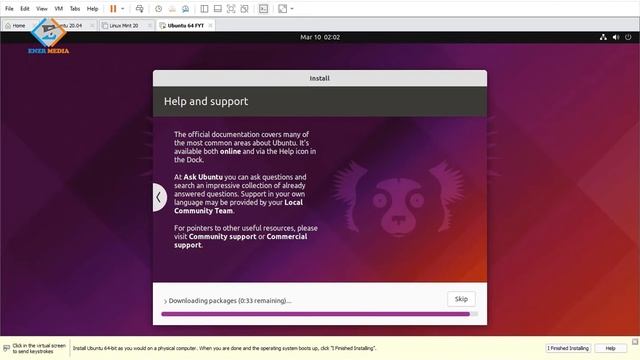Select the Ubuntu 64 FYT tab
Screen dimensions: 640x360
(185, 25)
